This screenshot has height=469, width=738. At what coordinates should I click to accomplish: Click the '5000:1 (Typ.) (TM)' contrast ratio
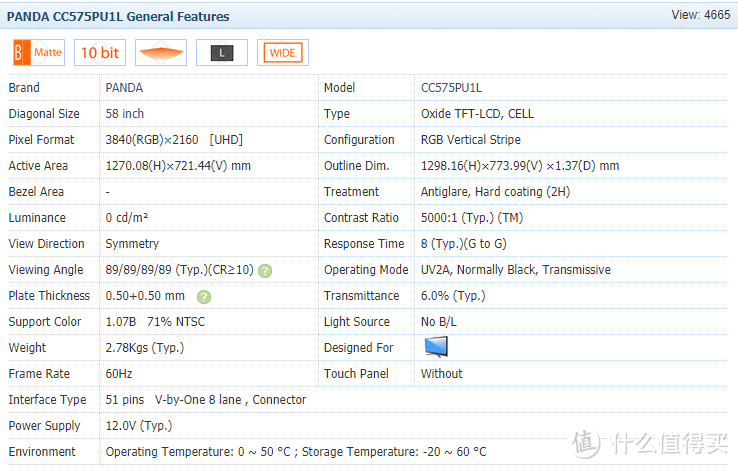(x=472, y=218)
